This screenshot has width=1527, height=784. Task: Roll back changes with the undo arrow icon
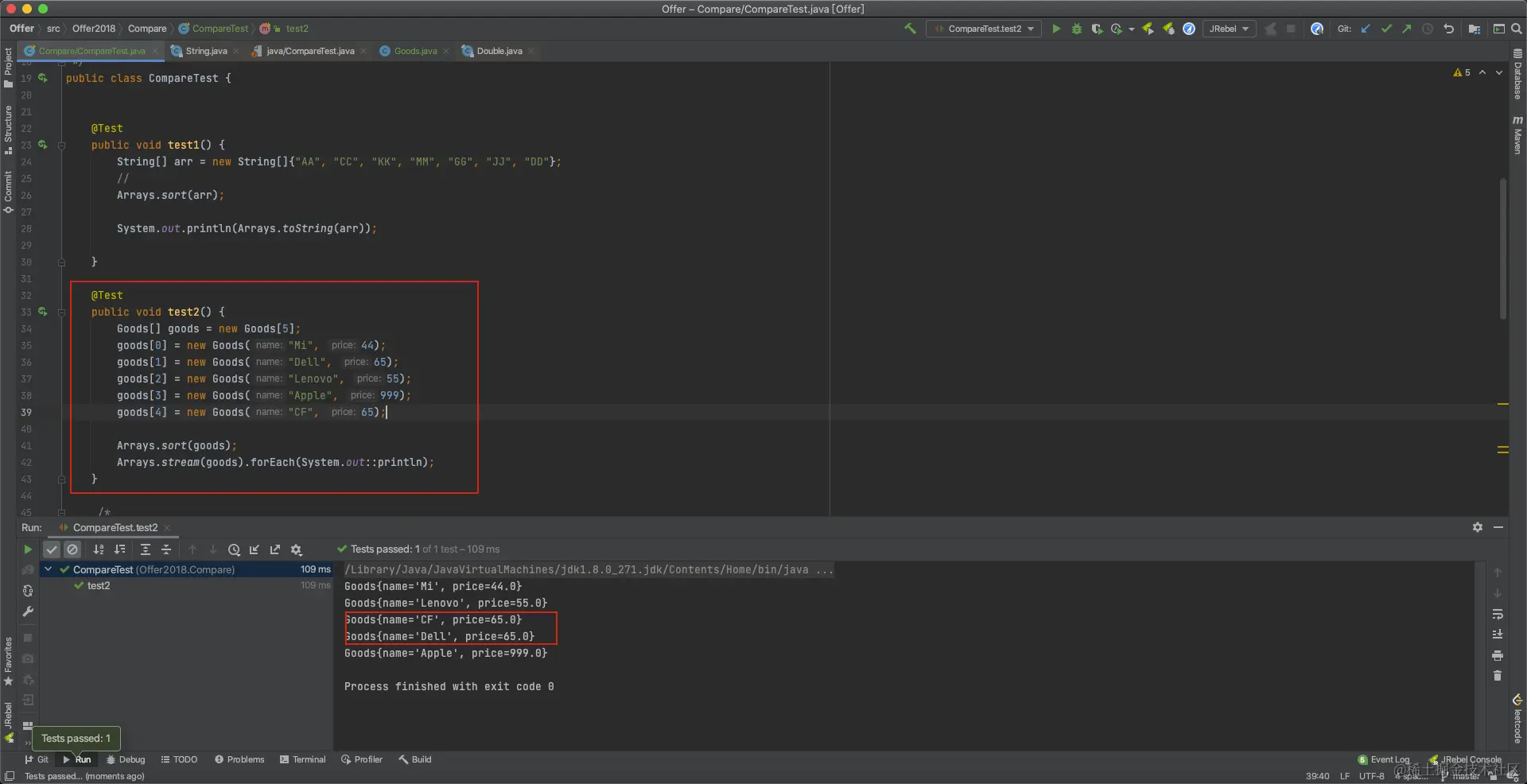pyautogui.click(x=1449, y=29)
